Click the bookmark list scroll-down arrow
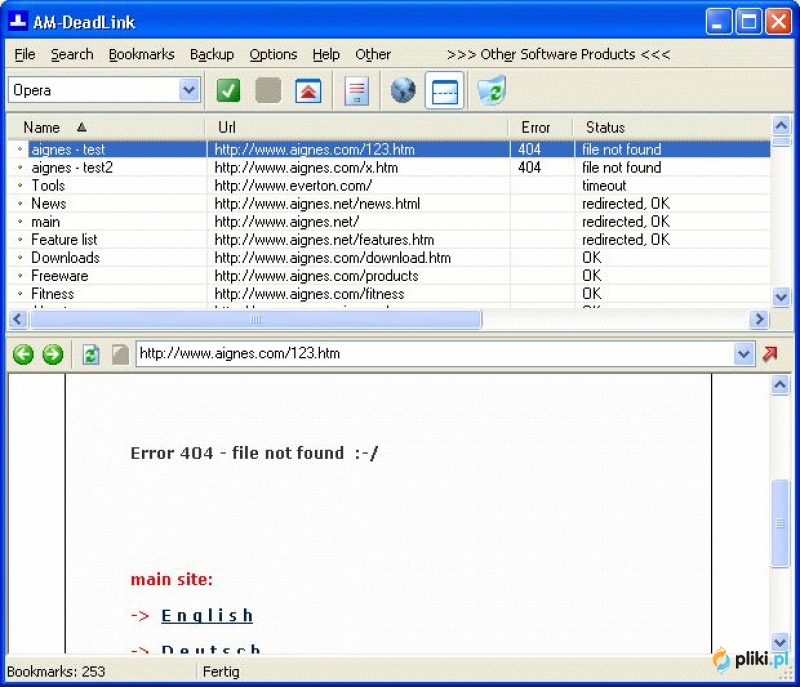The image size is (800, 687). coord(781,296)
